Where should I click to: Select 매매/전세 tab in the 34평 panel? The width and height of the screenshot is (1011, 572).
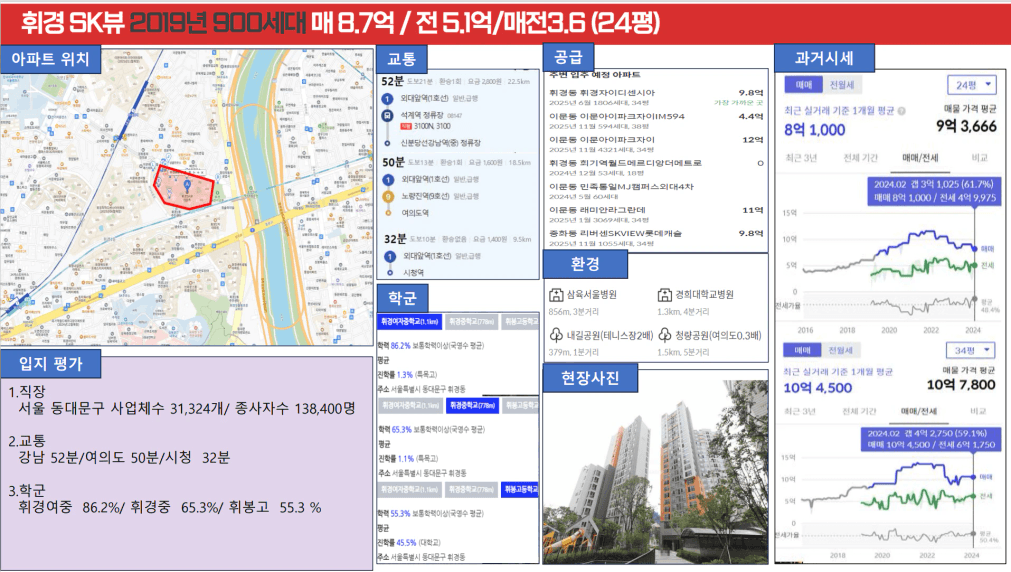point(919,411)
